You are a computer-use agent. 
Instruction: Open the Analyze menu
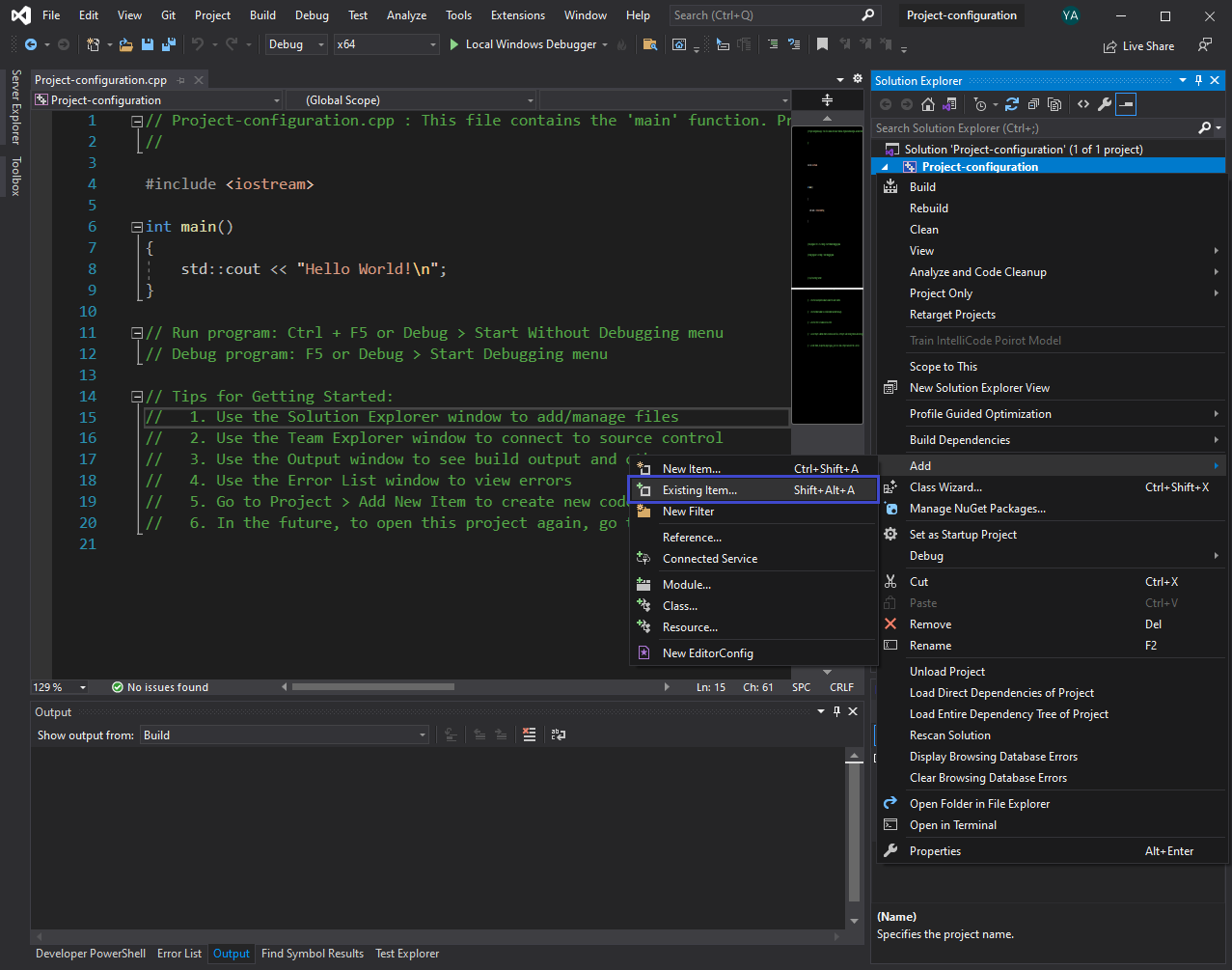406,15
